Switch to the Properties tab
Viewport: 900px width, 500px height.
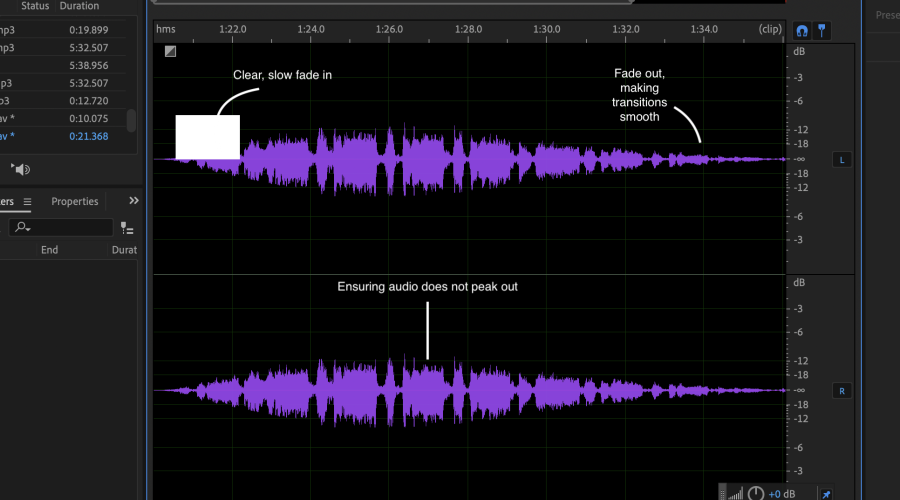point(75,202)
